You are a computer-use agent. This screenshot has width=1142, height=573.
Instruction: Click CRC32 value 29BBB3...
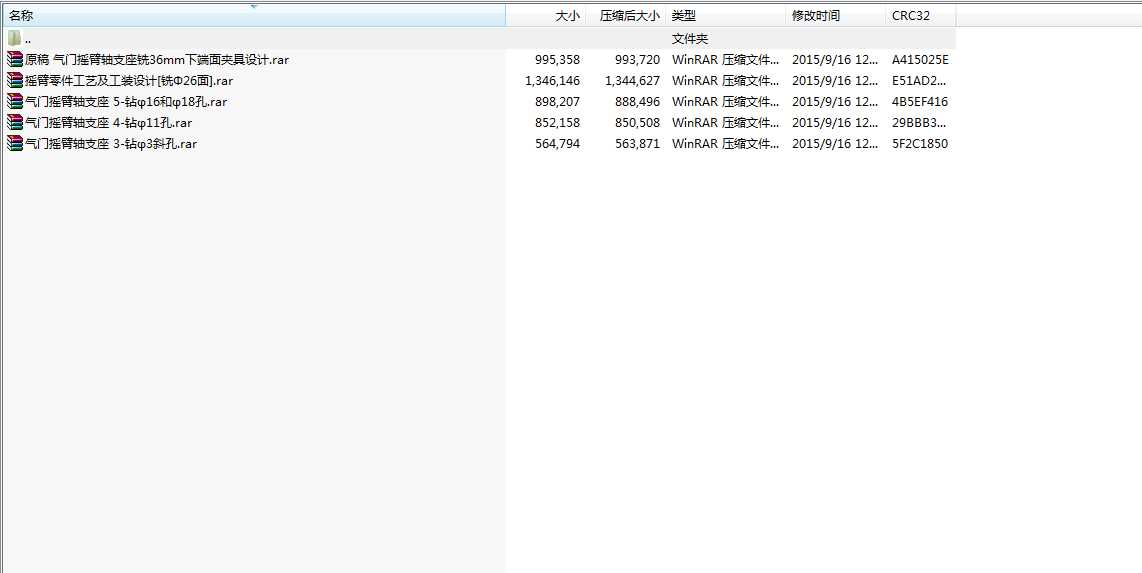[x=920, y=122]
